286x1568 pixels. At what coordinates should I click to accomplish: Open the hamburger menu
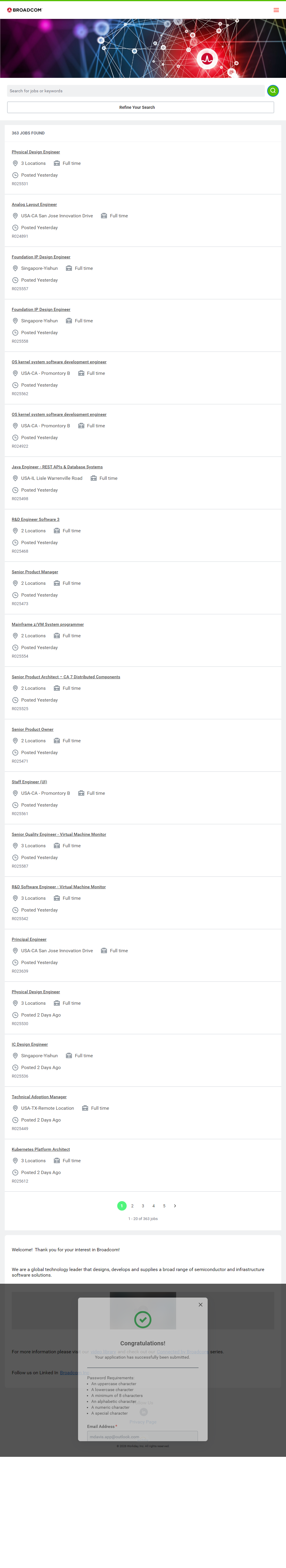[x=276, y=10]
